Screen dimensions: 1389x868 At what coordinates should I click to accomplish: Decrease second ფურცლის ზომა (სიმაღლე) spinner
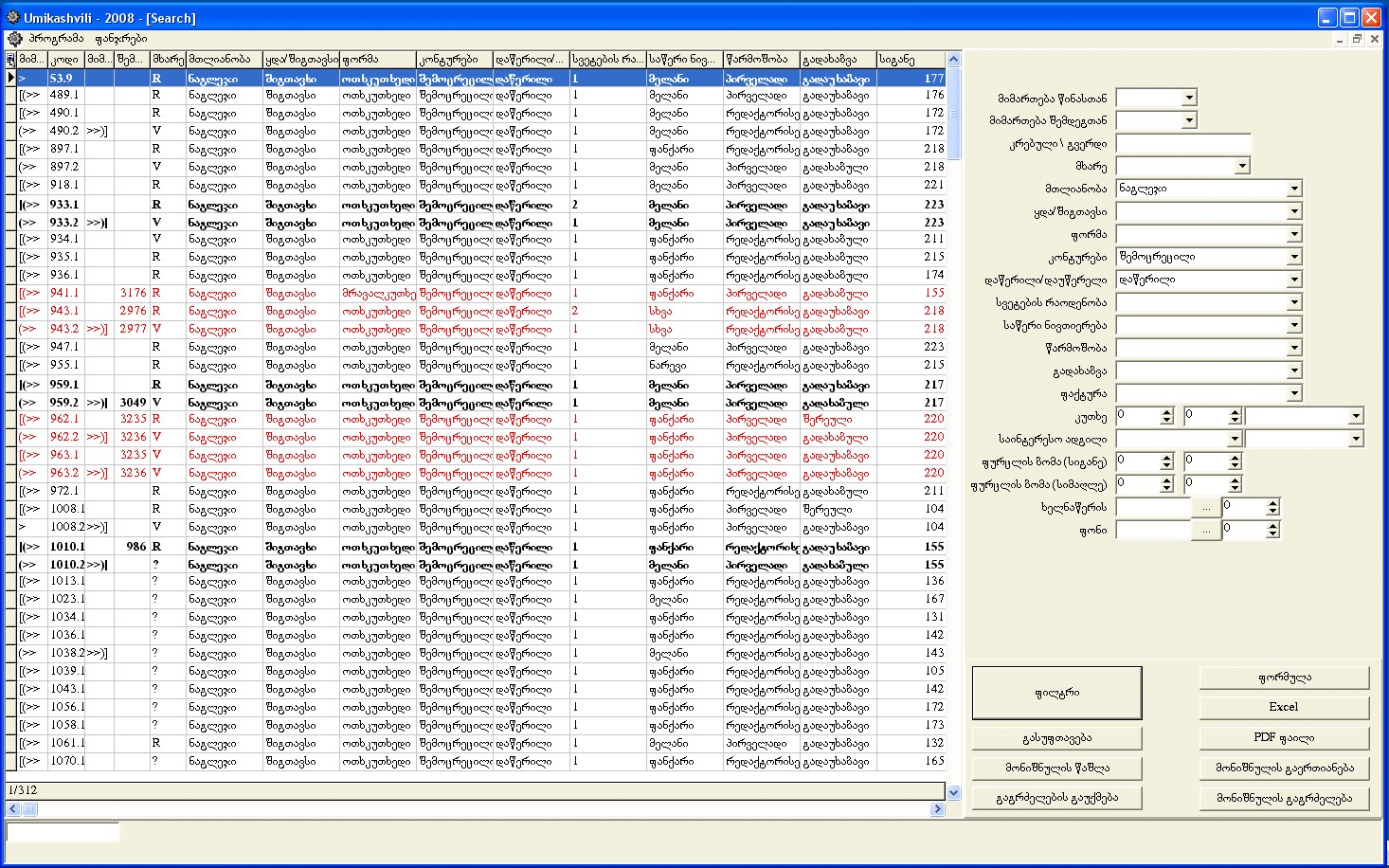1235,488
